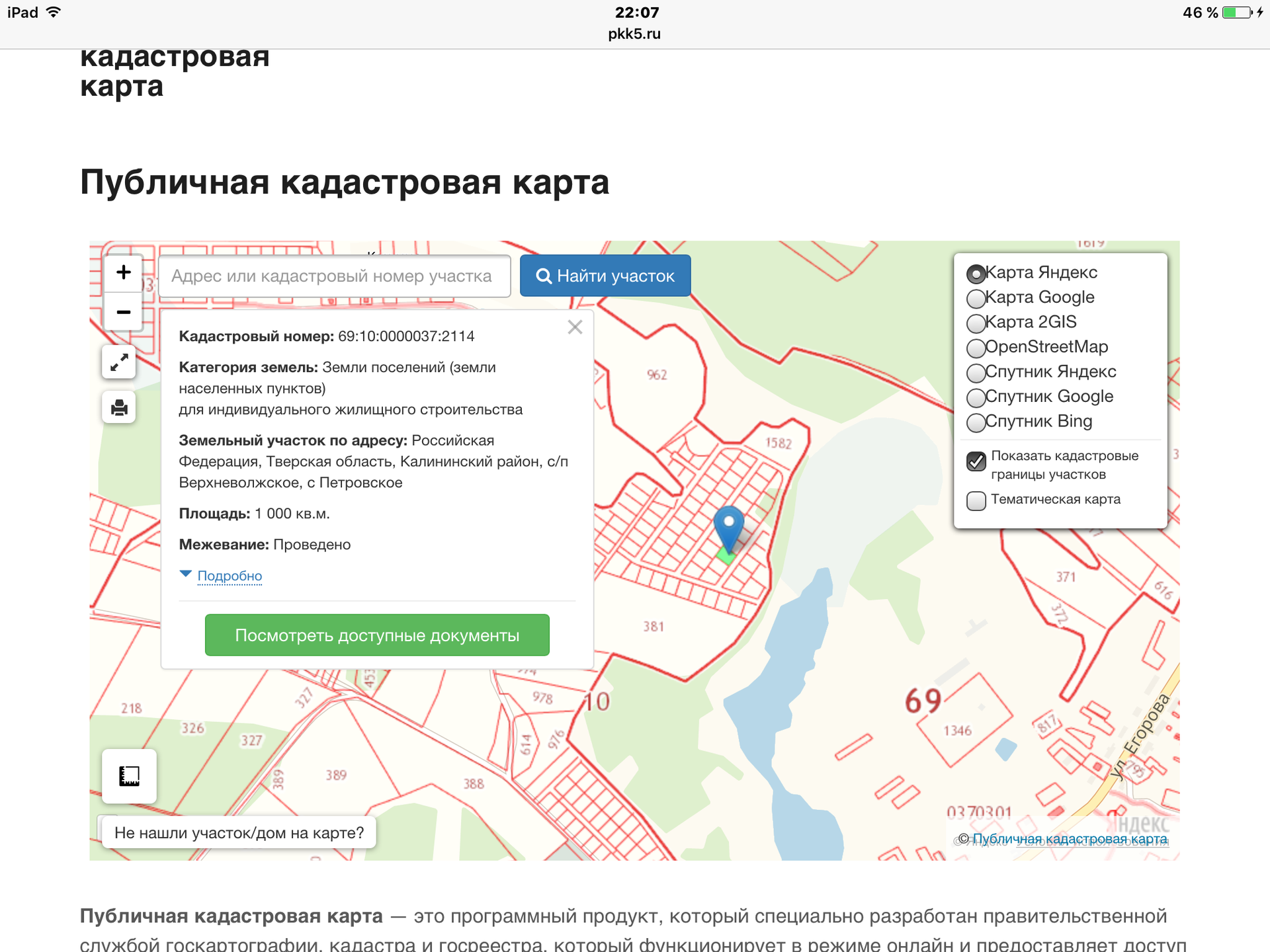Viewport: 1270px width, 952px height.
Task: Select Карта 2GIS map option
Action: click(976, 323)
